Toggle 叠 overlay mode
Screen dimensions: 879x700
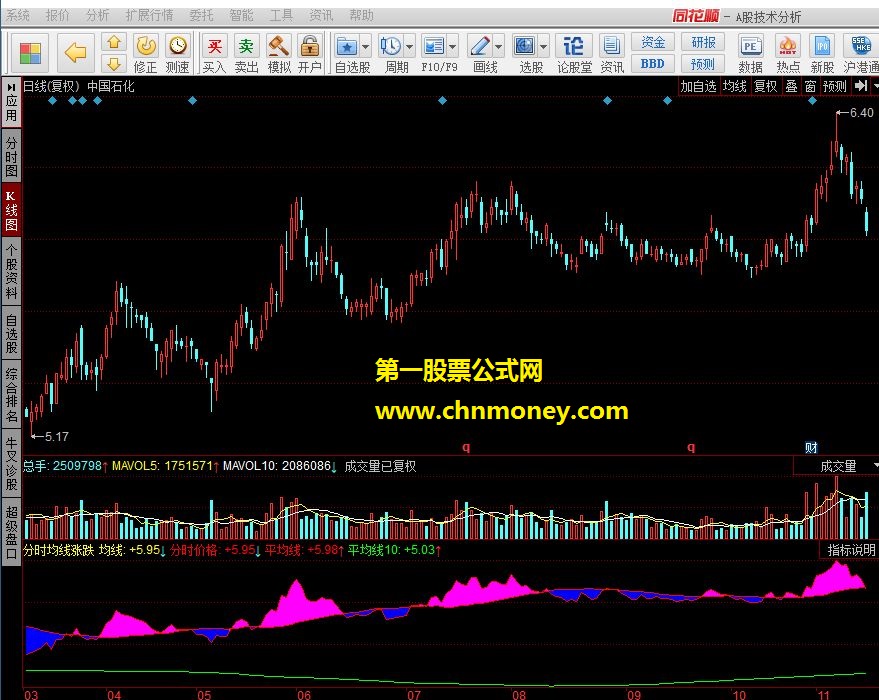tap(792, 86)
